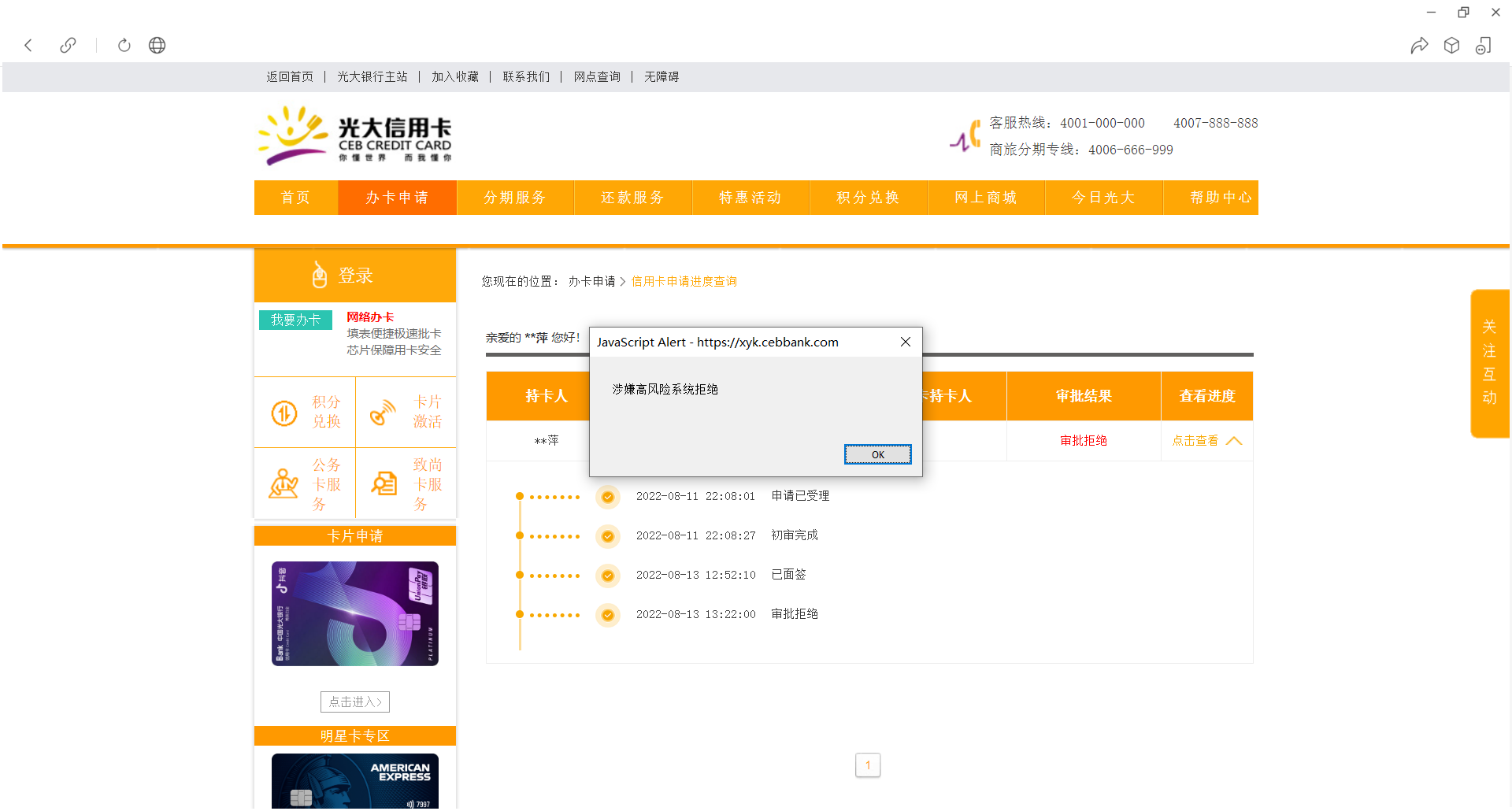Open the 网上商城 navigation tab
This screenshot has width=1512, height=811.
click(986, 198)
